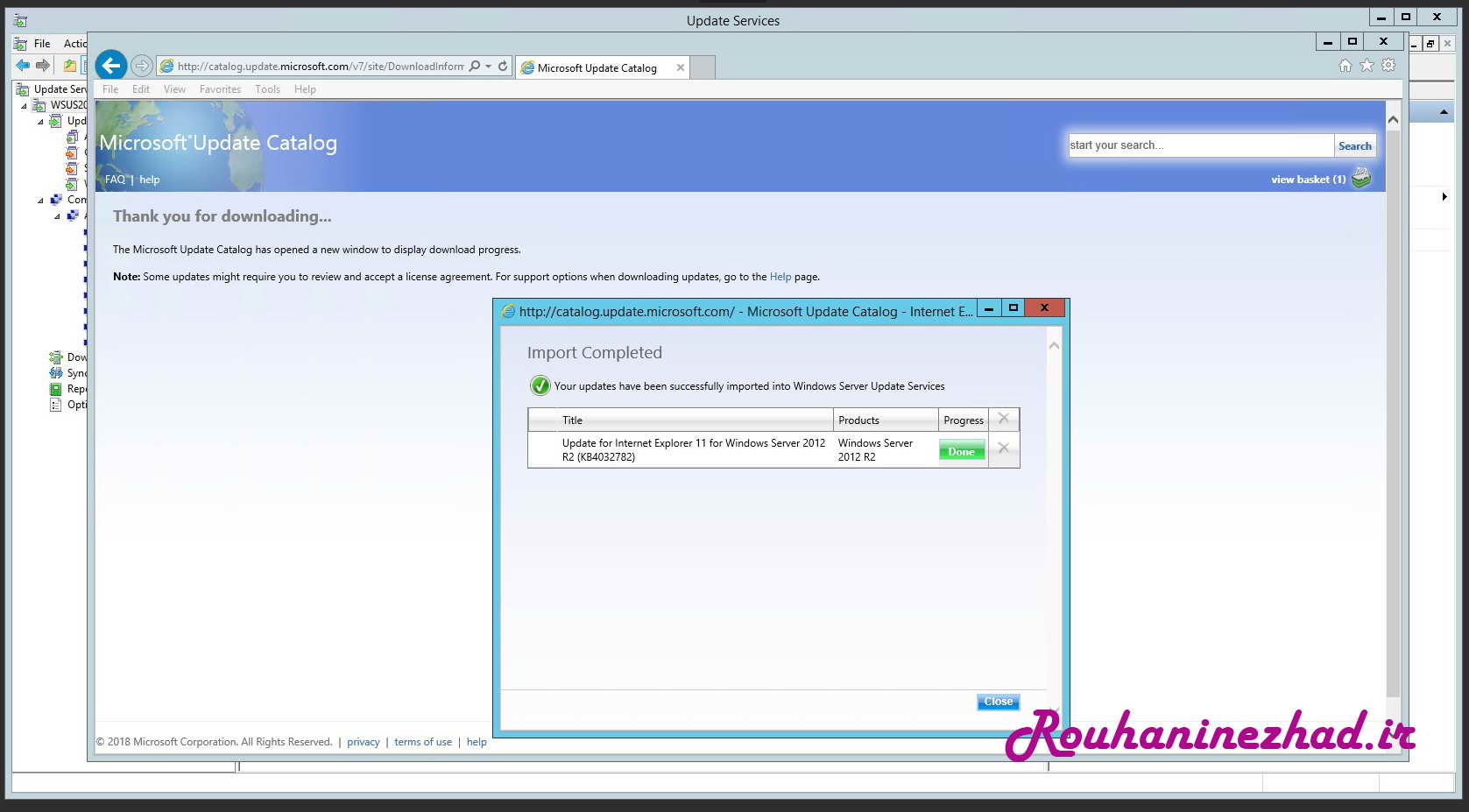Click the Updates node icon in tree
This screenshot has height=812, width=1469.
coord(55,121)
